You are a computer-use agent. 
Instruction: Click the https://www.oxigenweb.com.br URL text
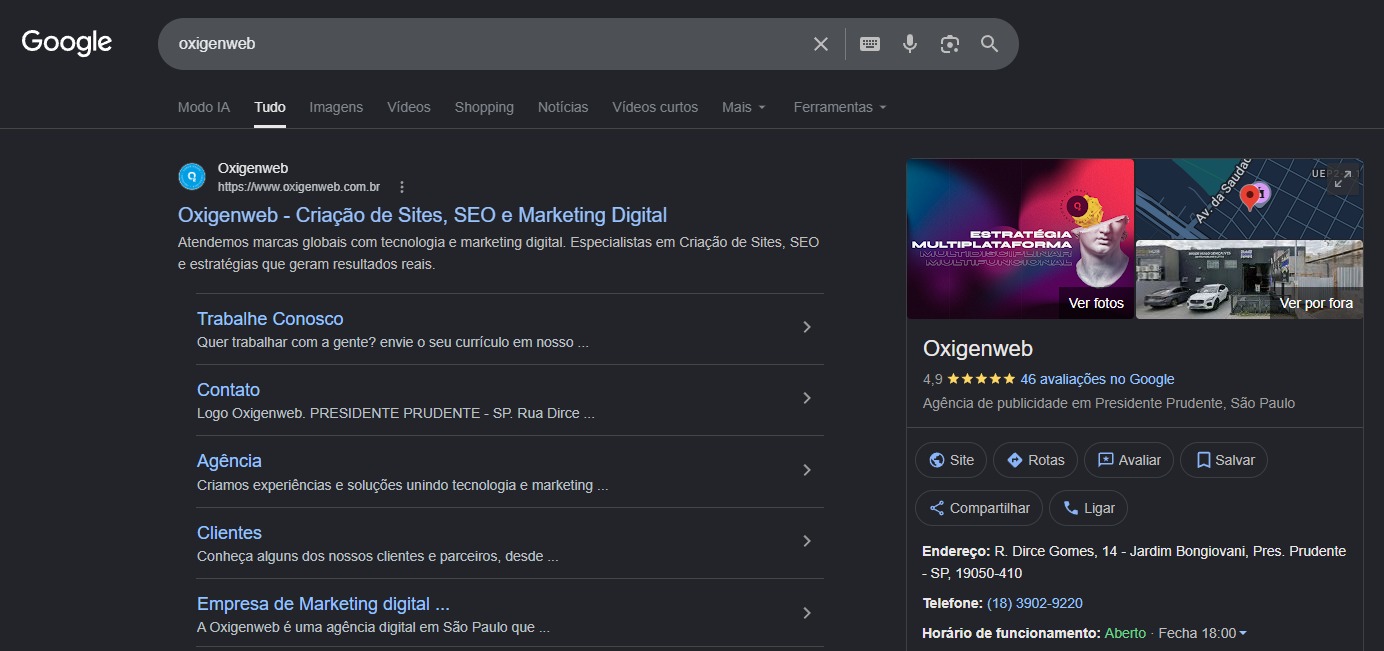tap(299, 187)
